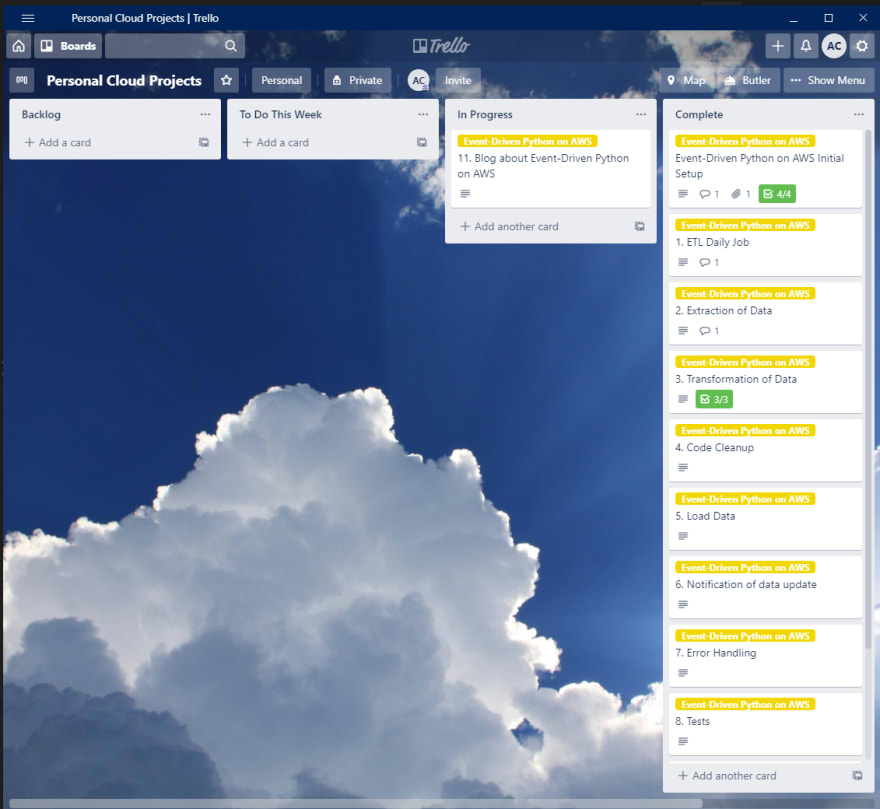Screen dimensions: 880x809
Task: Click the Invite button
Action: coord(458,80)
